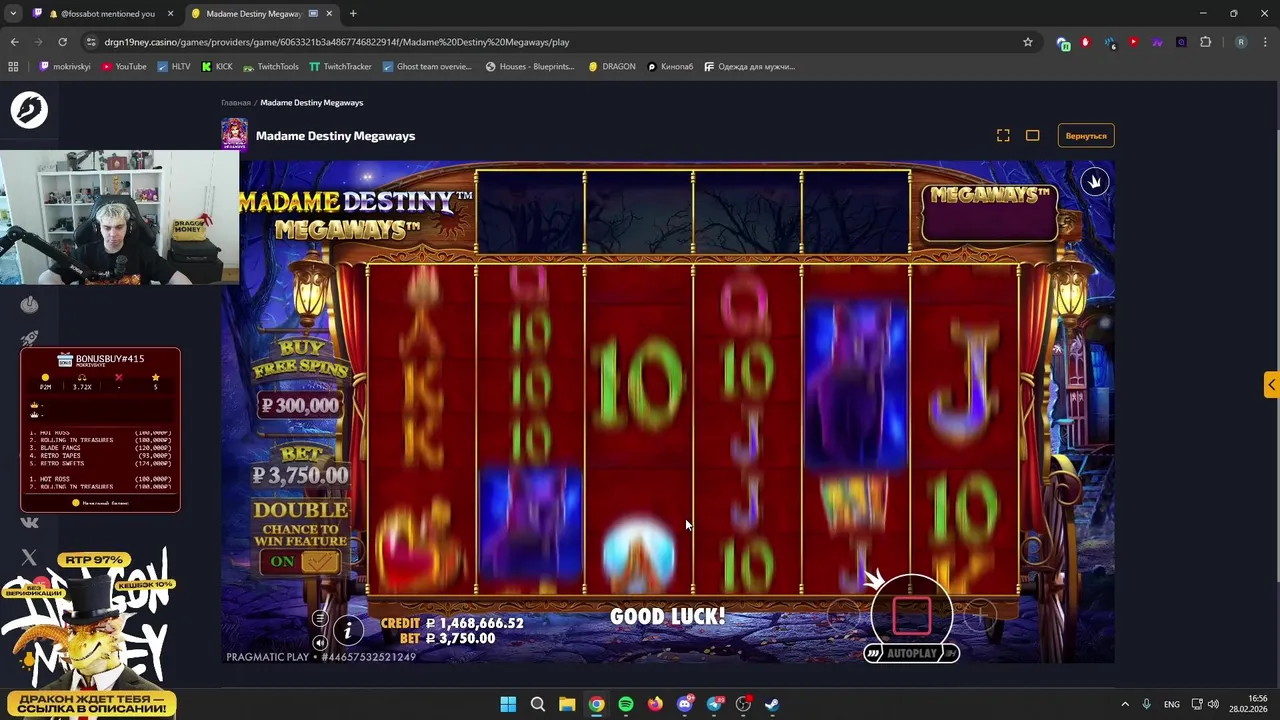The image size is (1280, 720).
Task: Toggle the Double Chance ON checkbox
Action: pos(319,562)
